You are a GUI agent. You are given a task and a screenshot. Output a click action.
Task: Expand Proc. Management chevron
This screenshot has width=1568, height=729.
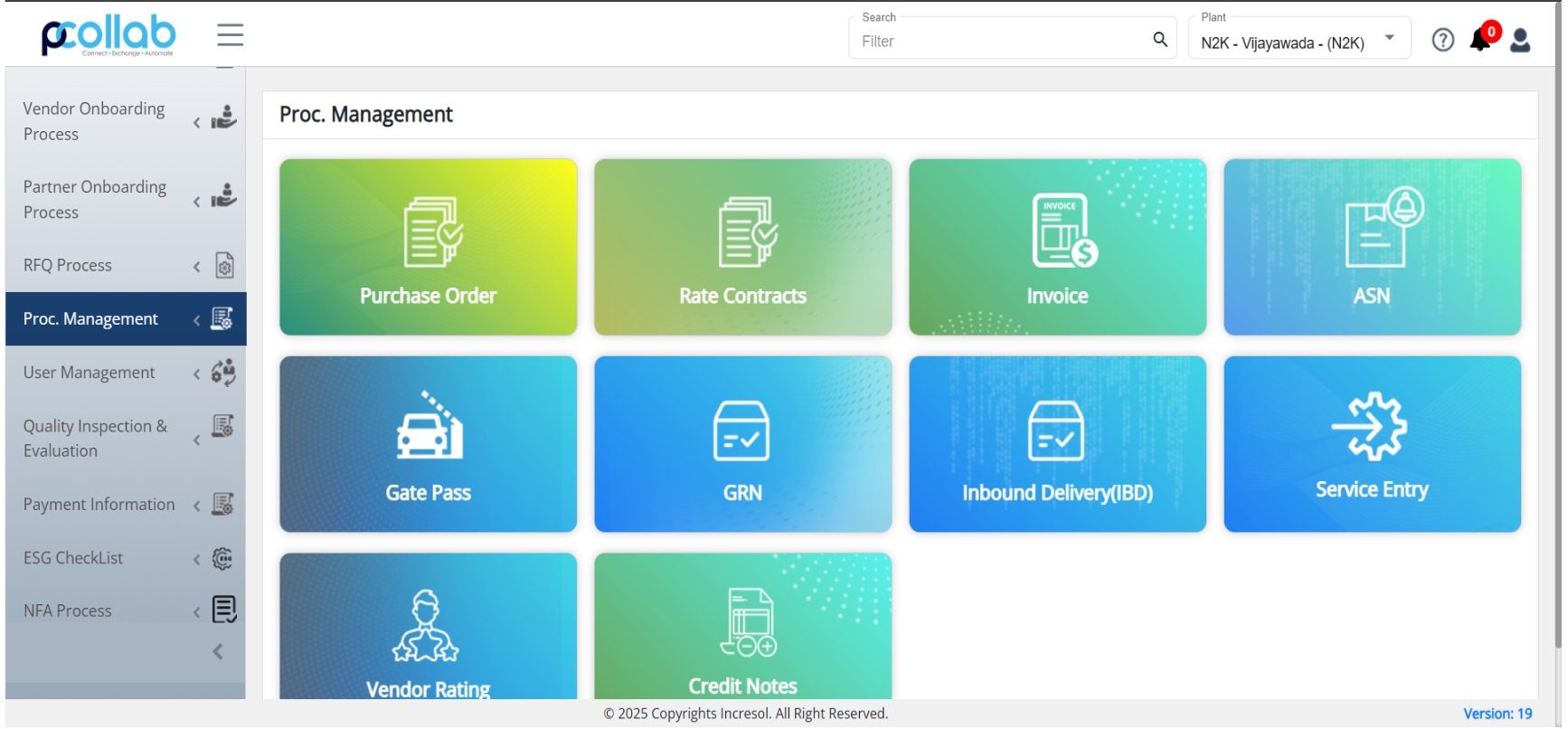coord(197,320)
